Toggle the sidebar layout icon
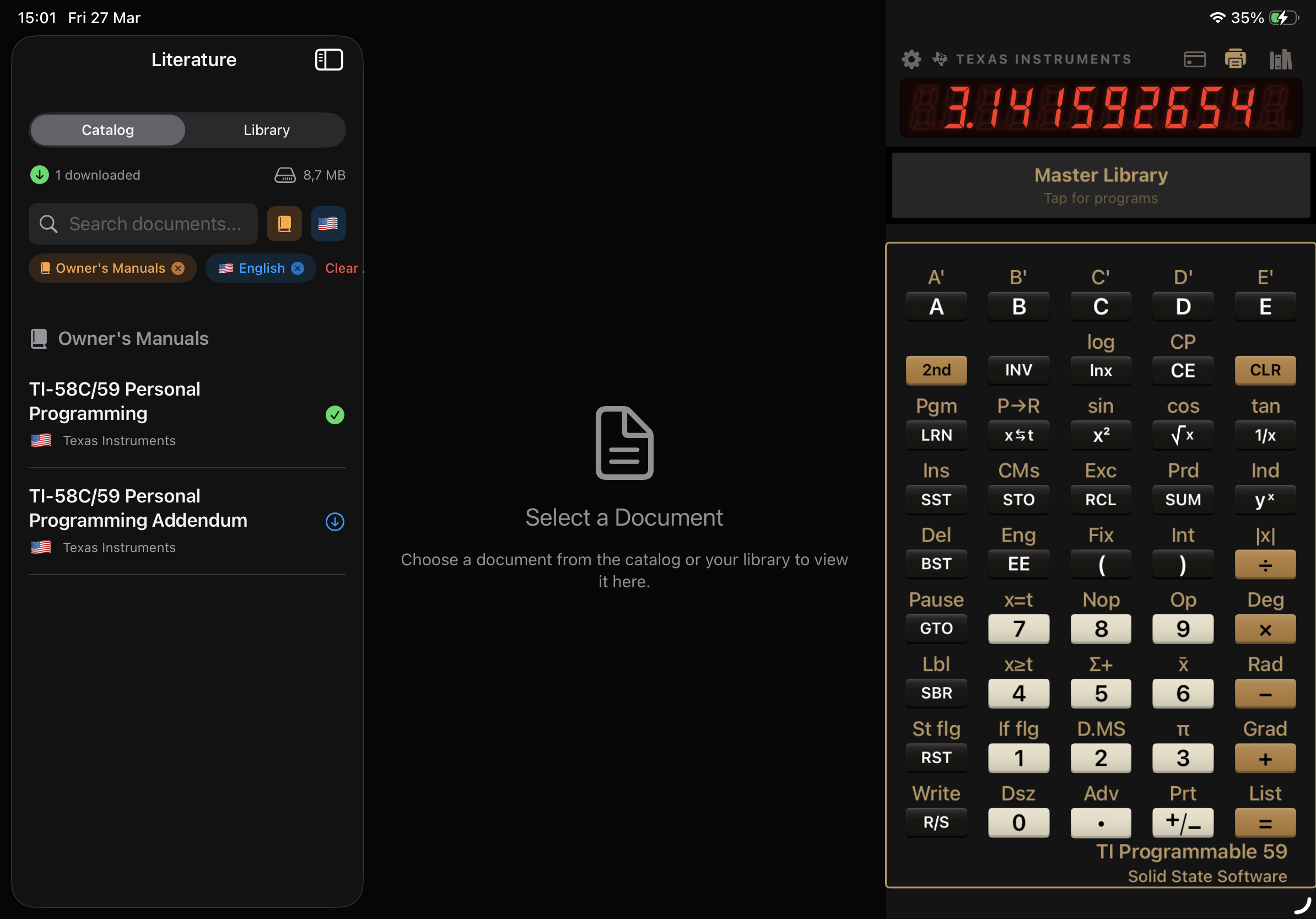The width and height of the screenshot is (1316, 919). [329, 60]
